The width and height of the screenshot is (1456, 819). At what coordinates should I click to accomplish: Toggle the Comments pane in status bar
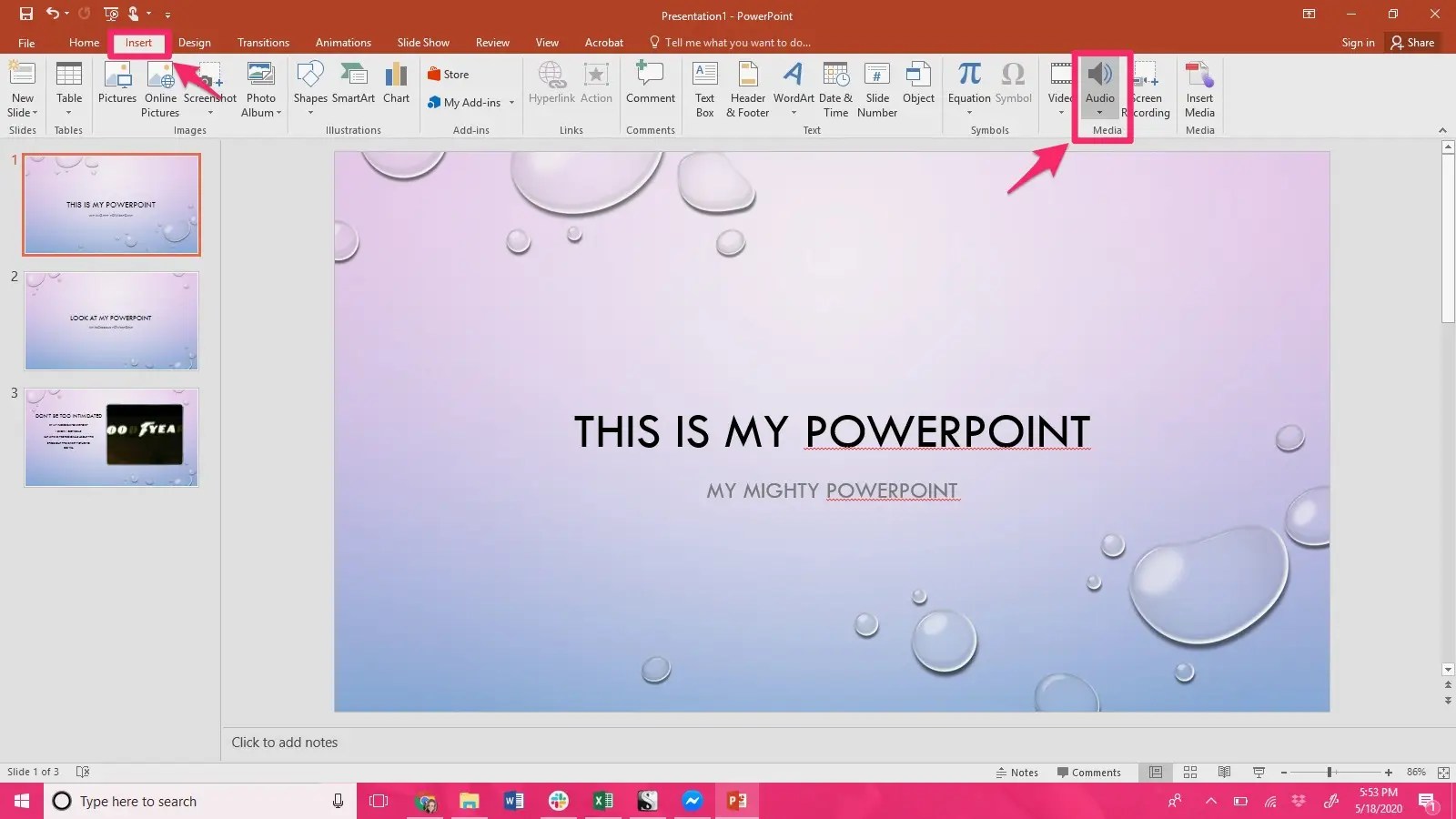pyautogui.click(x=1088, y=773)
